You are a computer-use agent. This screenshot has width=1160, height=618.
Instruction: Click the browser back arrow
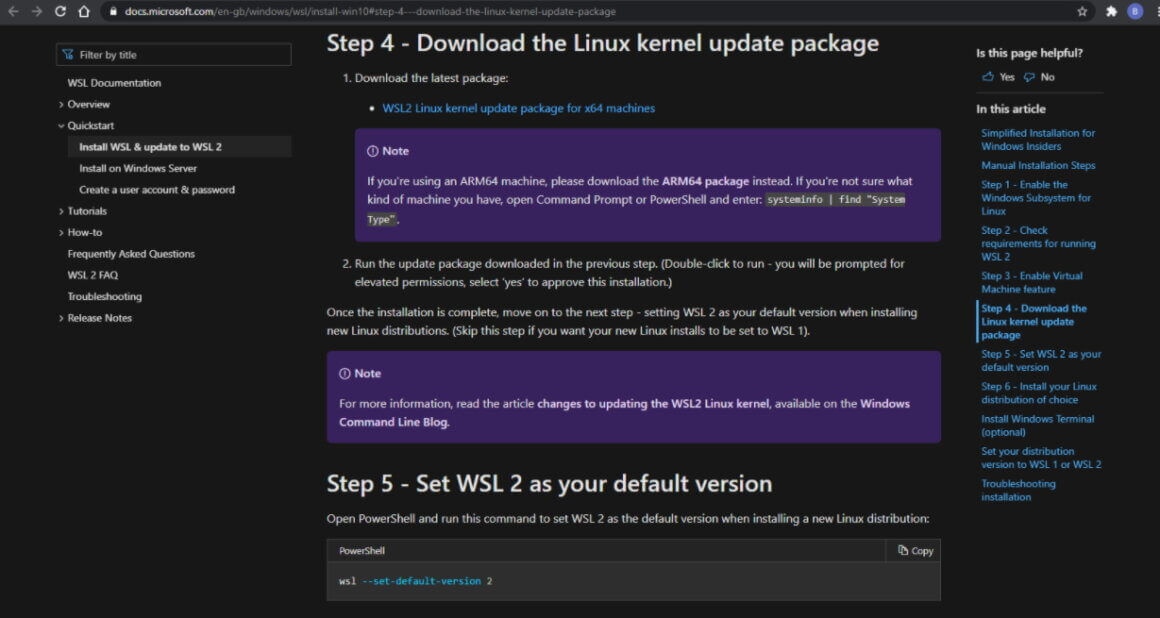[13, 11]
